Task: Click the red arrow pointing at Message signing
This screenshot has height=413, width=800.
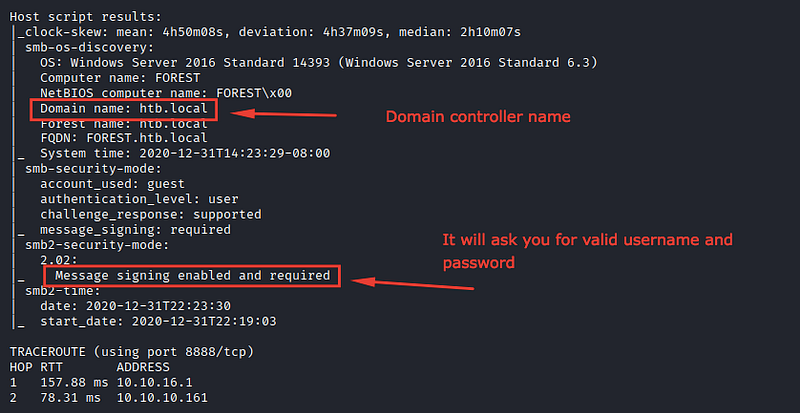Action: coord(410,282)
